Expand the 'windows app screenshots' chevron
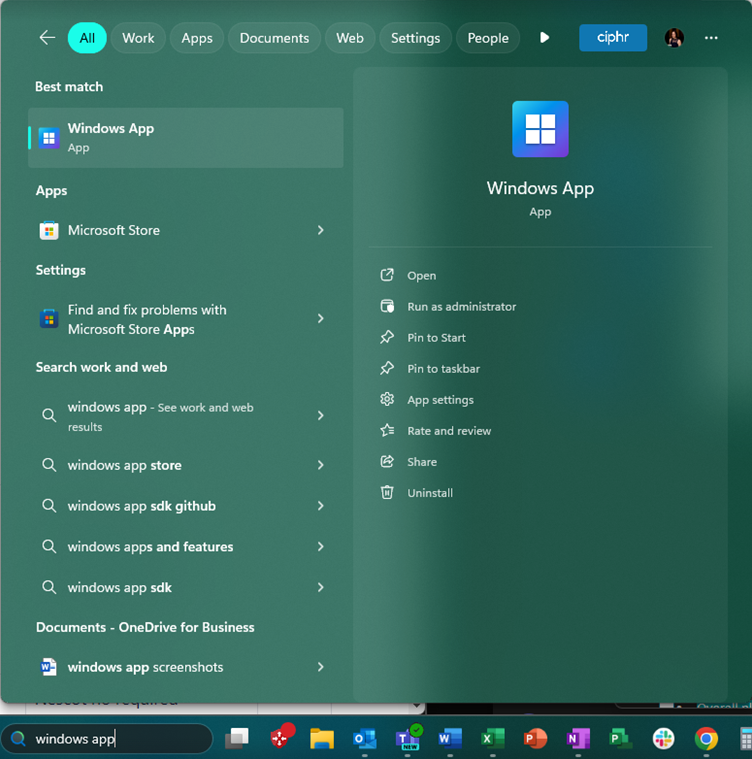The image size is (752, 759). click(x=320, y=667)
